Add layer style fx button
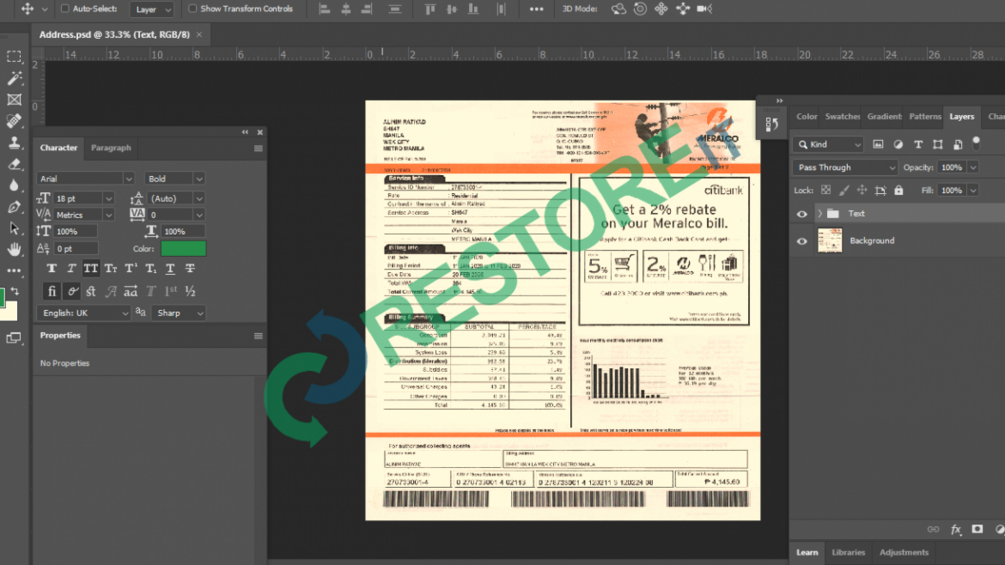The width and height of the screenshot is (1005, 565). pyautogui.click(x=956, y=529)
